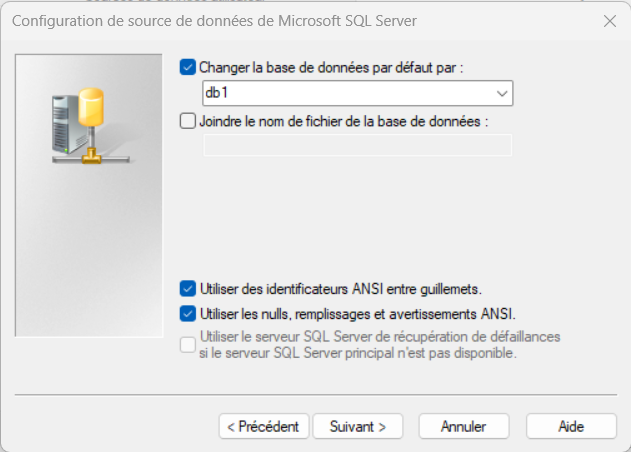The image size is (631, 452).
Task: Enable the 'Joindre le nom de fichier' checkbox
Action: 188,122
